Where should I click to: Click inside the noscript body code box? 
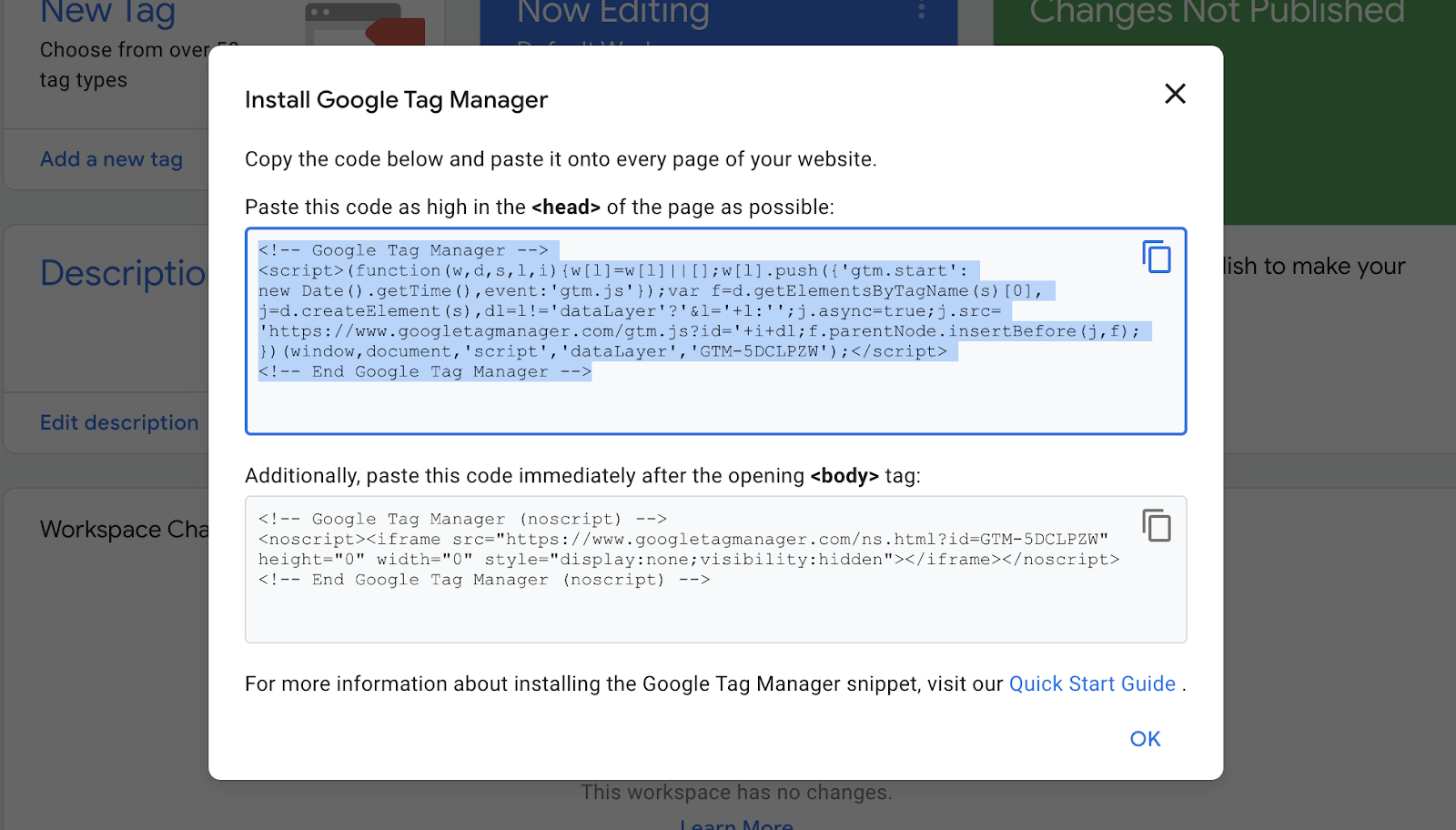[x=715, y=570]
